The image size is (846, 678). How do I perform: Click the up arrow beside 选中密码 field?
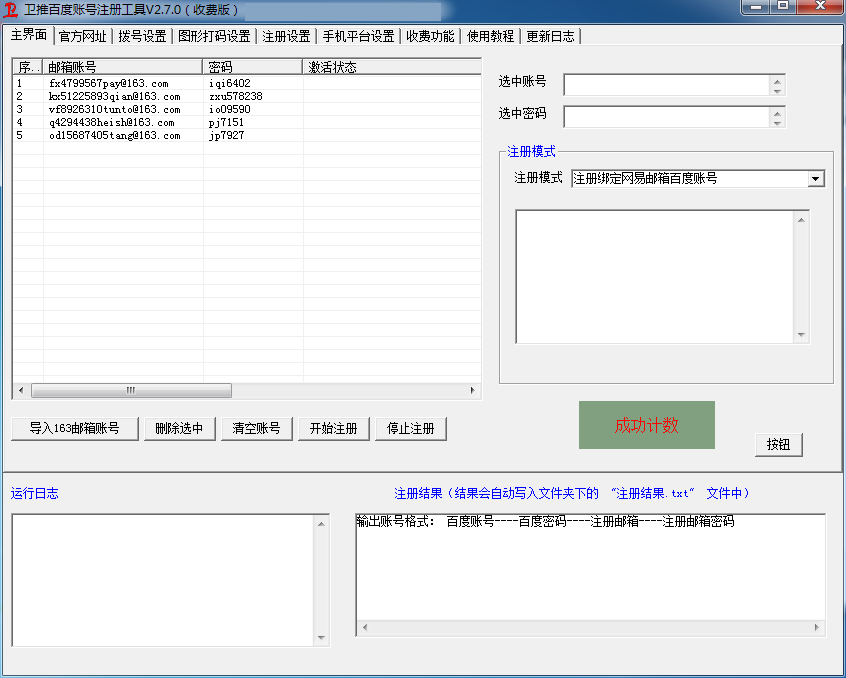click(777, 113)
